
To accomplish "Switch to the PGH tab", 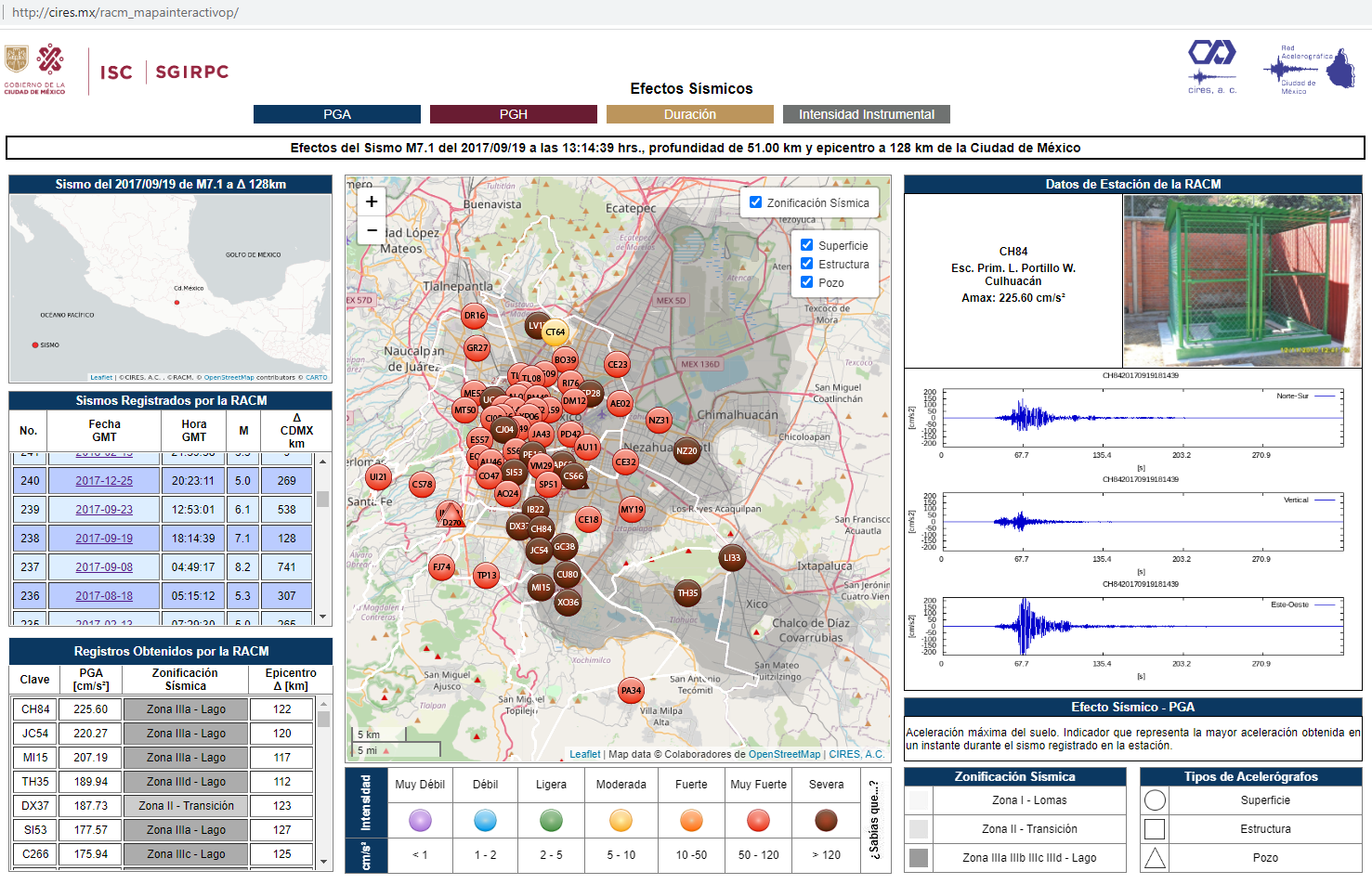I will pos(513,114).
